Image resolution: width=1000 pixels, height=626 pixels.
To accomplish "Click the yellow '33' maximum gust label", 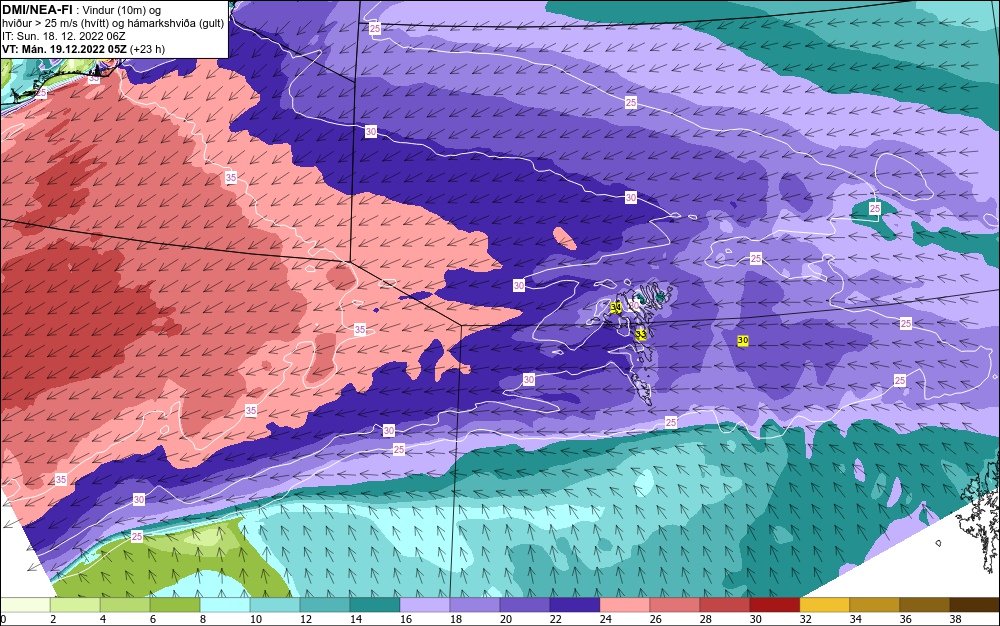I will click(641, 334).
